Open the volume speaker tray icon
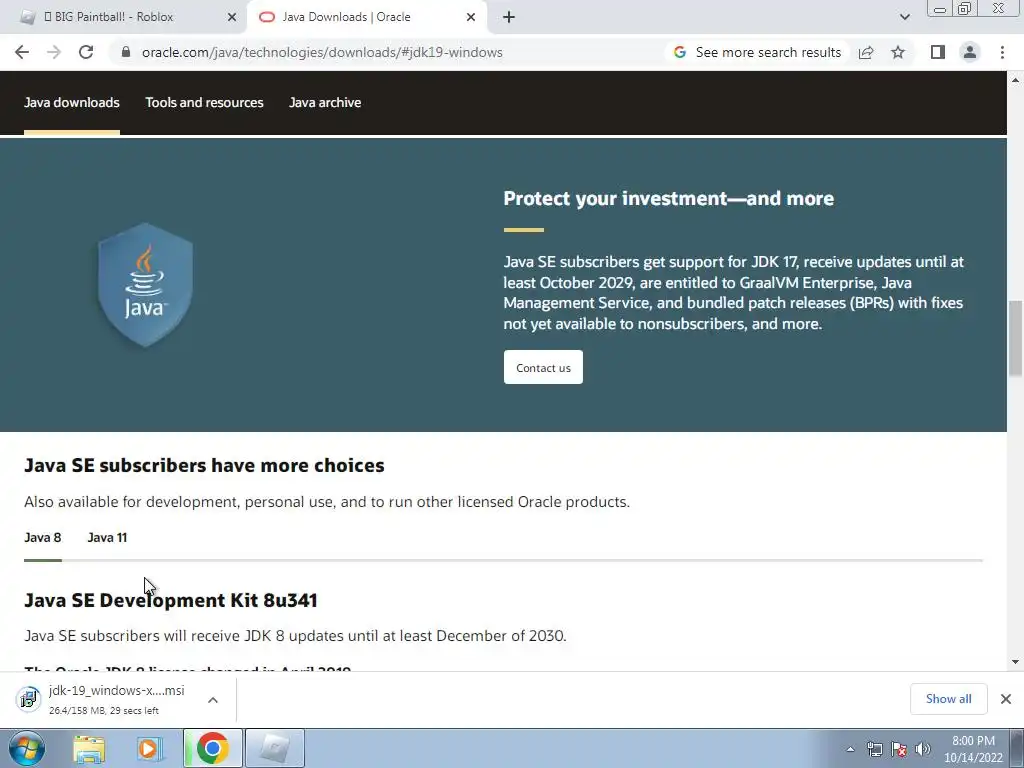 point(923,749)
